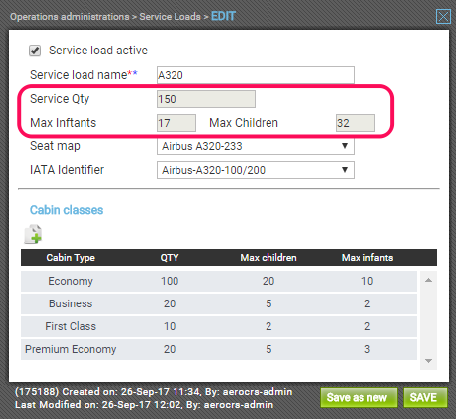Viewport: 456px width, 419px height.
Task: Click the SAVE button
Action: coord(425,397)
